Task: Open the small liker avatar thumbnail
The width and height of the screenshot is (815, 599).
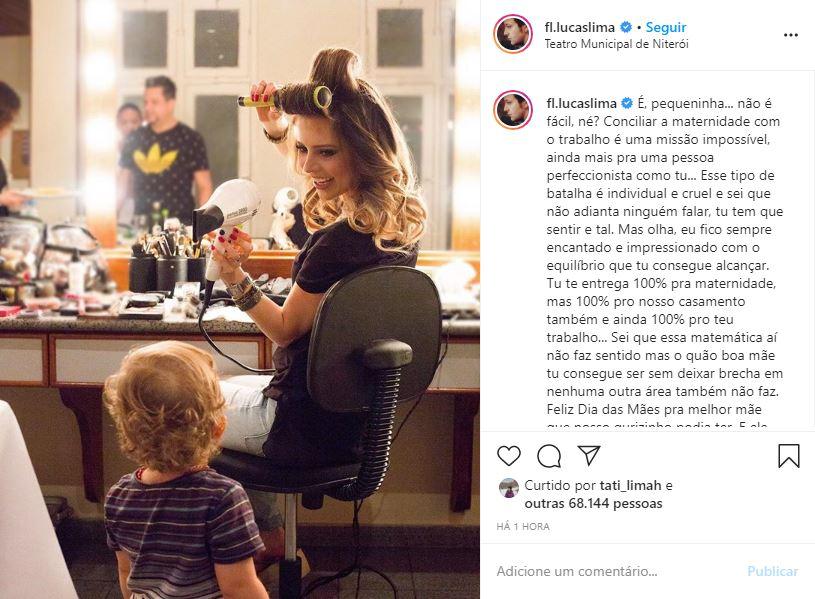Action: pyautogui.click(x=508, y=488)
